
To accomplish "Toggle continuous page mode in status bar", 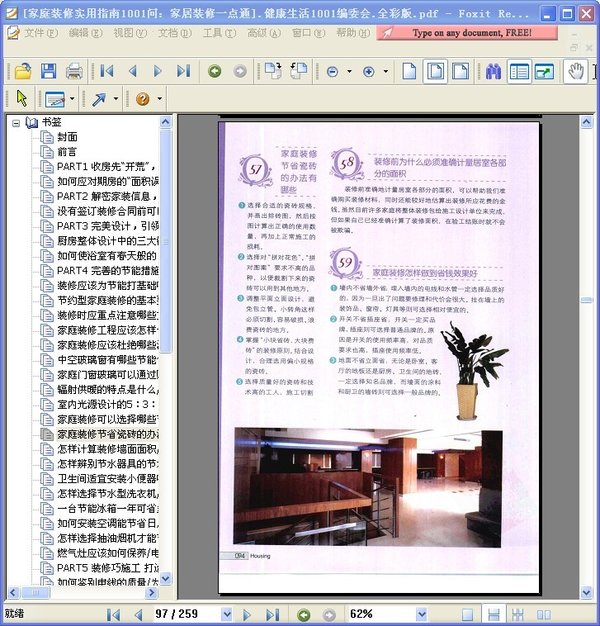I will (x=491, y=614).
